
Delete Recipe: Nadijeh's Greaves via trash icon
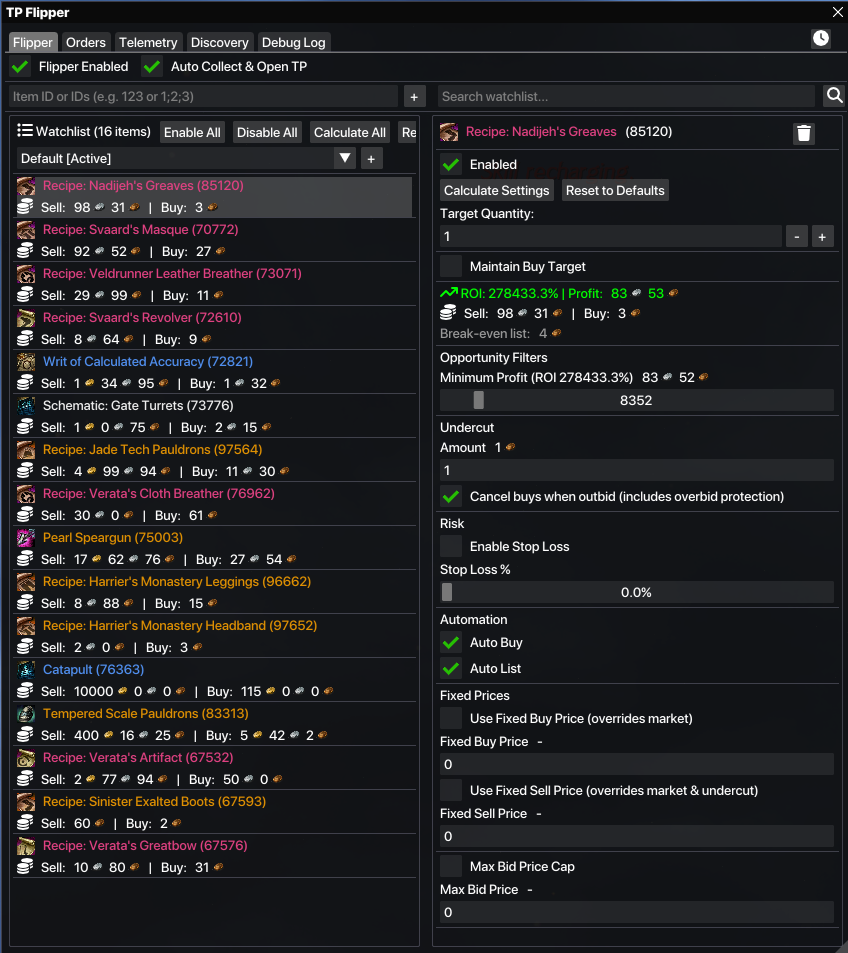click(804, 132)
